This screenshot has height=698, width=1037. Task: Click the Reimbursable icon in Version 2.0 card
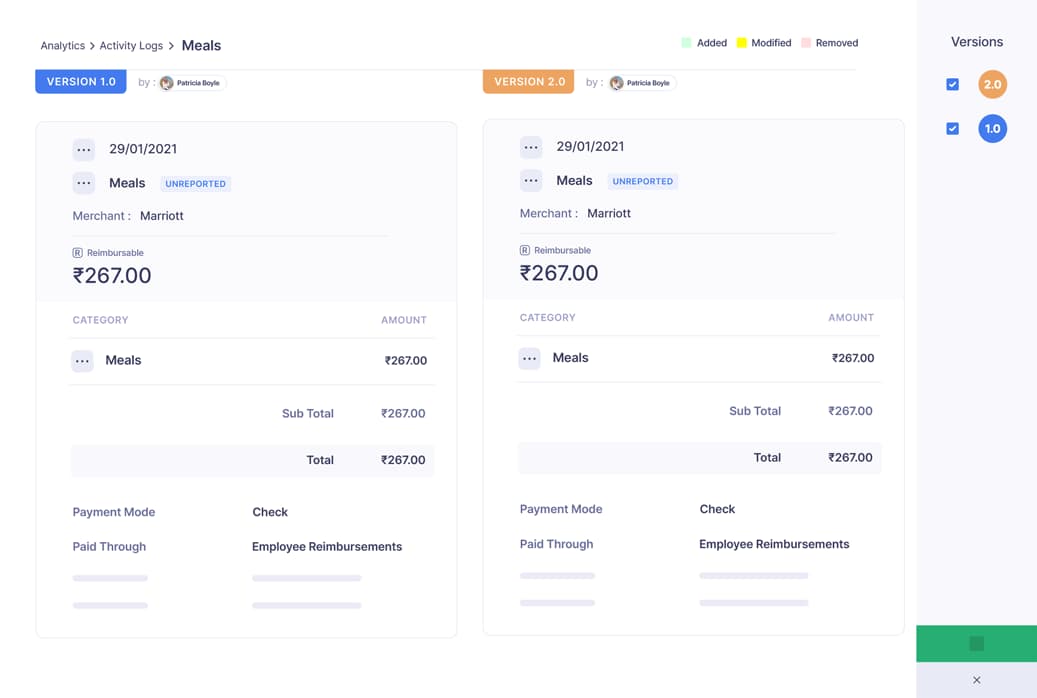[x=526, y=250]
